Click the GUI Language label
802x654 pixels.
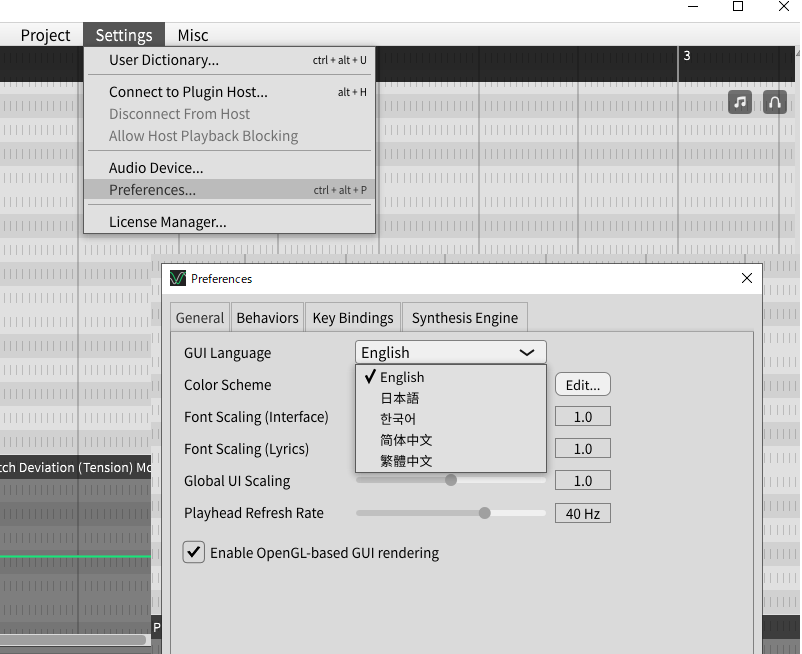click(x=228, y=353)
